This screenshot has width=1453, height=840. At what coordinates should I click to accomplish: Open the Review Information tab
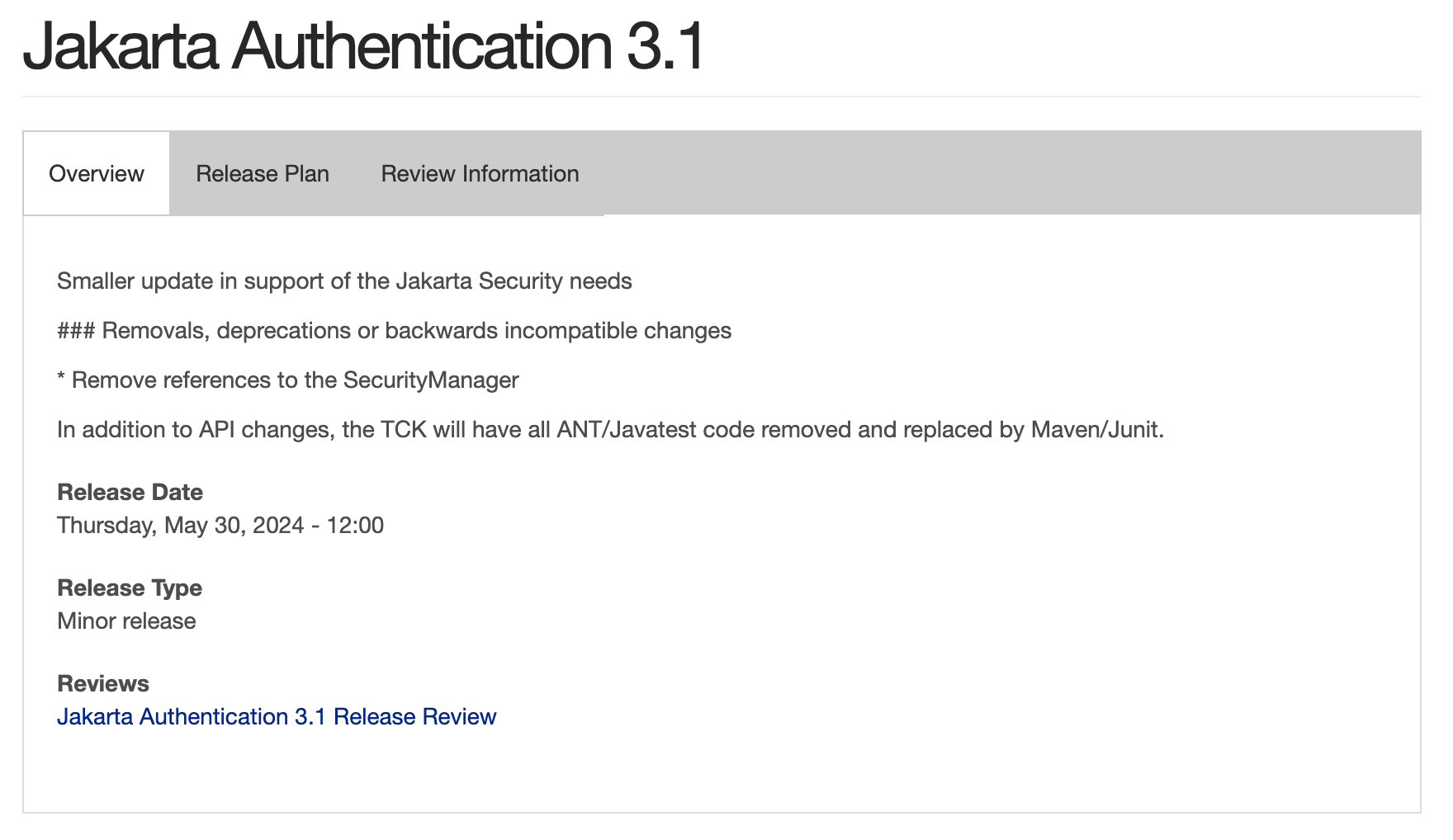pos(479,173)
